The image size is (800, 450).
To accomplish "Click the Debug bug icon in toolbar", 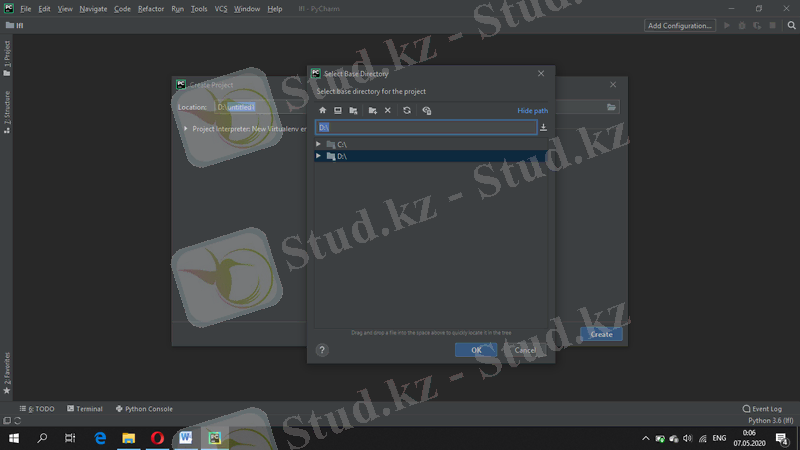I will click(x=742, y=26).
